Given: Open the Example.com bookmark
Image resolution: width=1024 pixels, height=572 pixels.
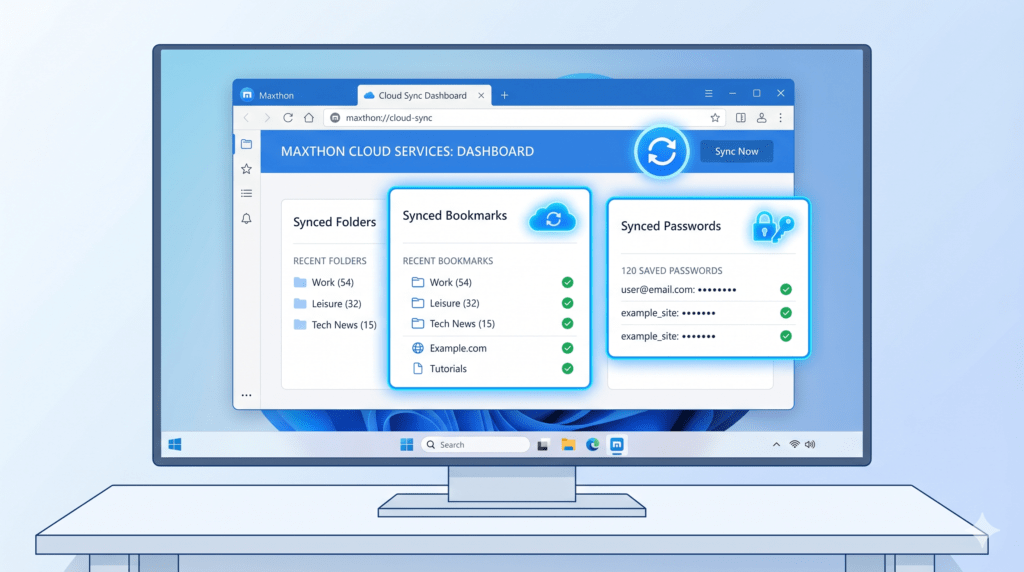Looking at the screenshot, I should click(x=449, y=348).
